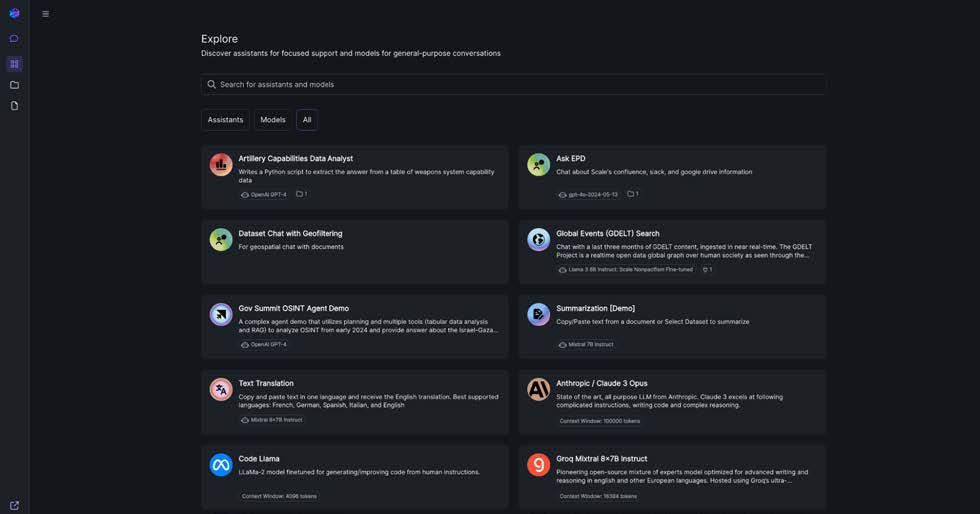Viewport: 980px width, 514px height.
Task: Select the All filter tab
Action: [x=307, y=120]
